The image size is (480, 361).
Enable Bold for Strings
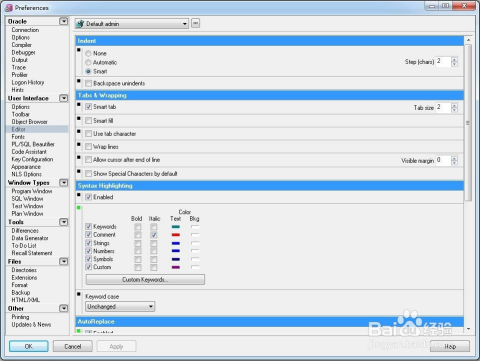(x=137, y=243)
